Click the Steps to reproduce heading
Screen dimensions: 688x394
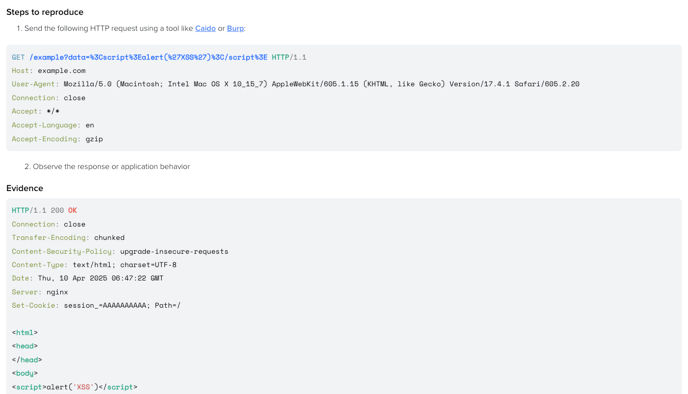pyautogui.click(x=45, y=12)
